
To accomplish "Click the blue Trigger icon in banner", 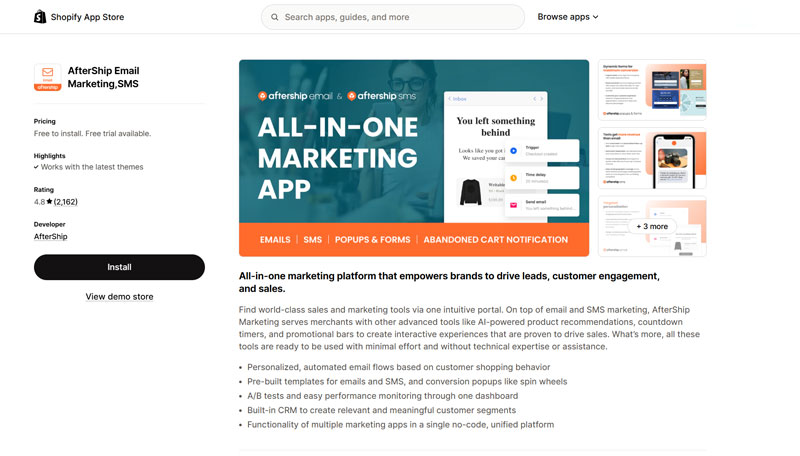I will point(513,151).
